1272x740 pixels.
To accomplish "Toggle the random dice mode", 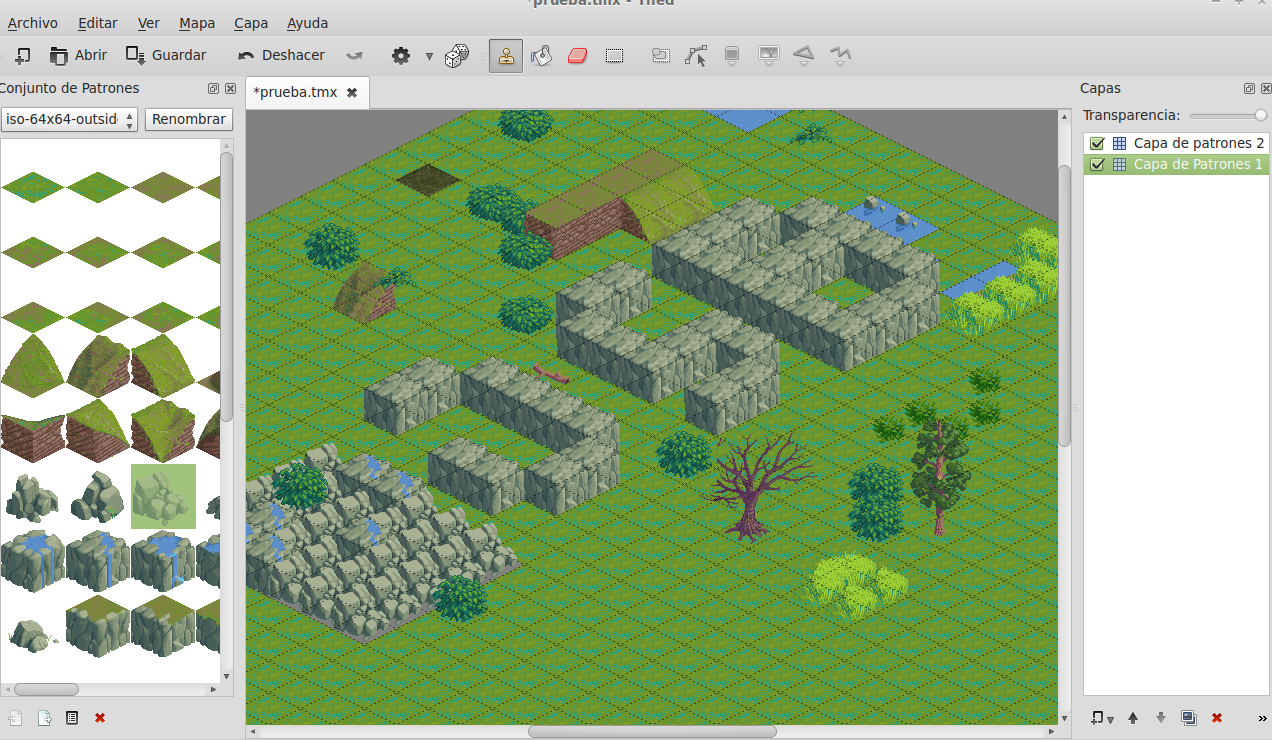I will (x=456, y=56).
